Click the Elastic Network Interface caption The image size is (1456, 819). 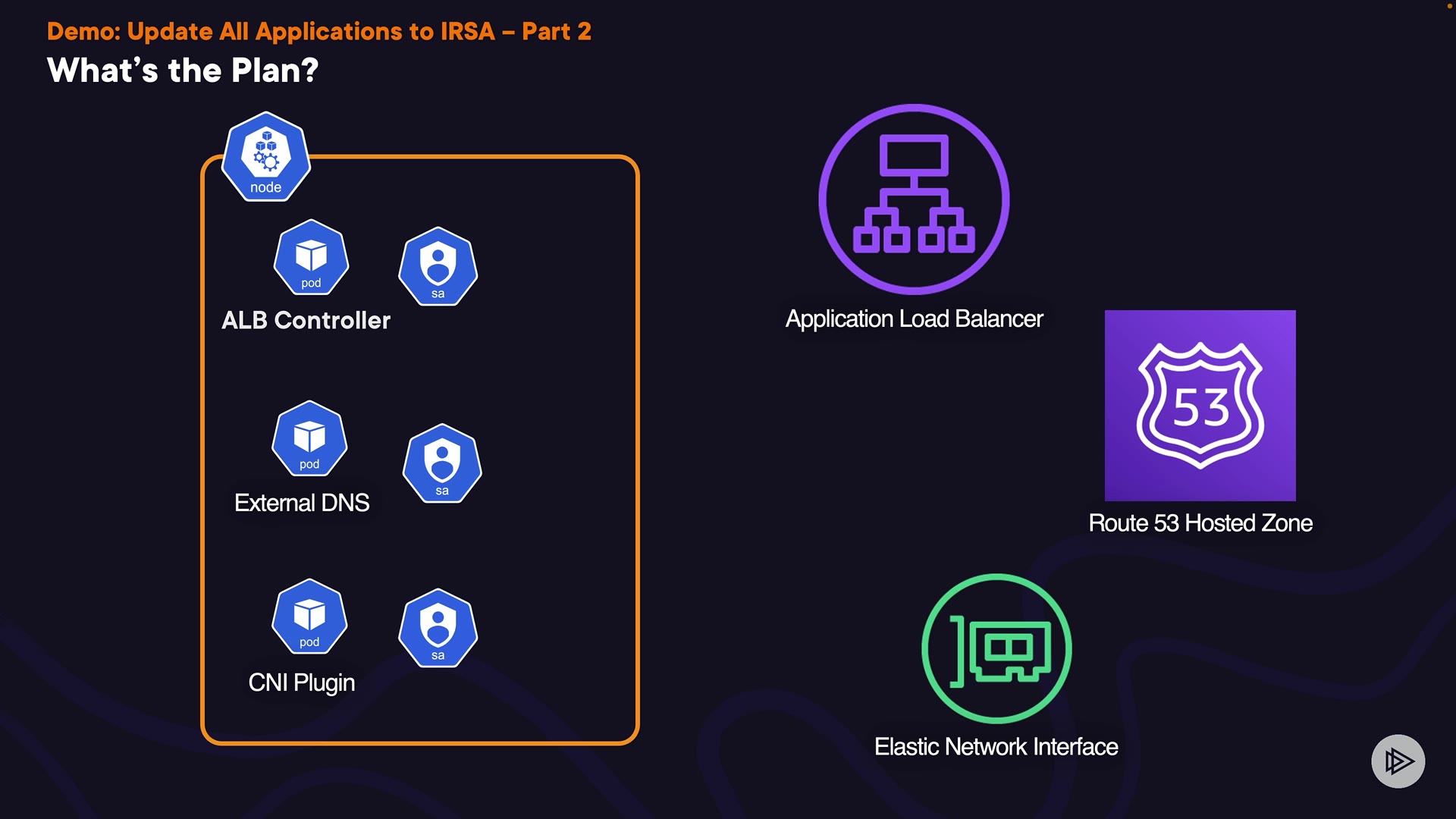[x=996, y=747]
